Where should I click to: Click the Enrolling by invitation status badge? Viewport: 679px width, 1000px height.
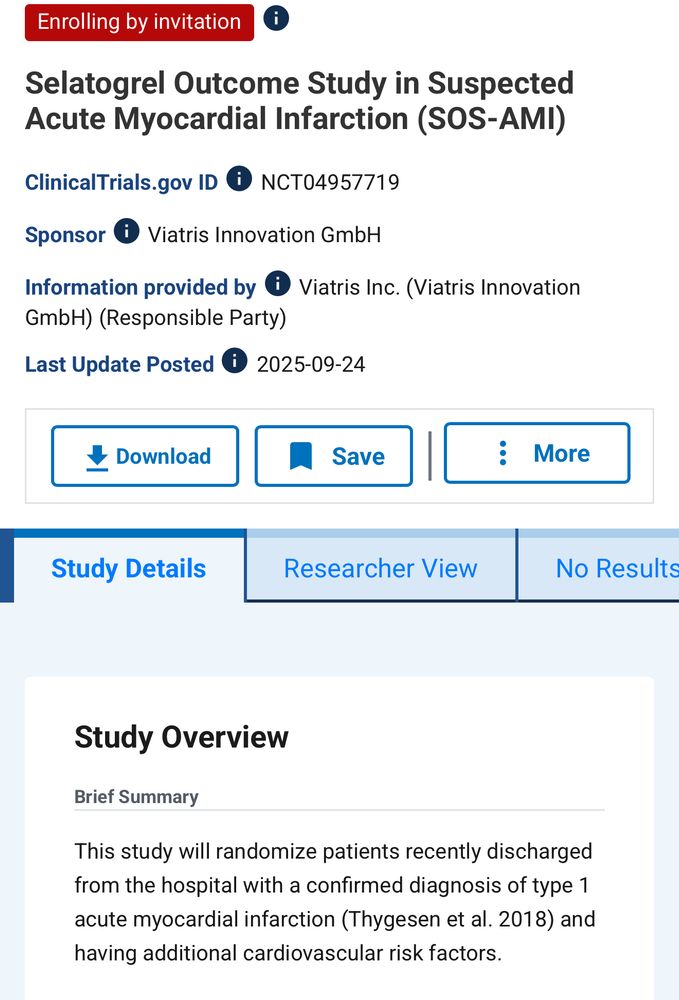(140, 22)
